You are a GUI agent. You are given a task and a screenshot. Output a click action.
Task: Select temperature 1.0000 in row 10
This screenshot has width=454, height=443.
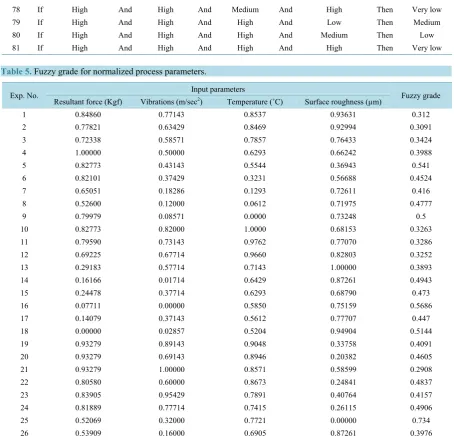255,229
